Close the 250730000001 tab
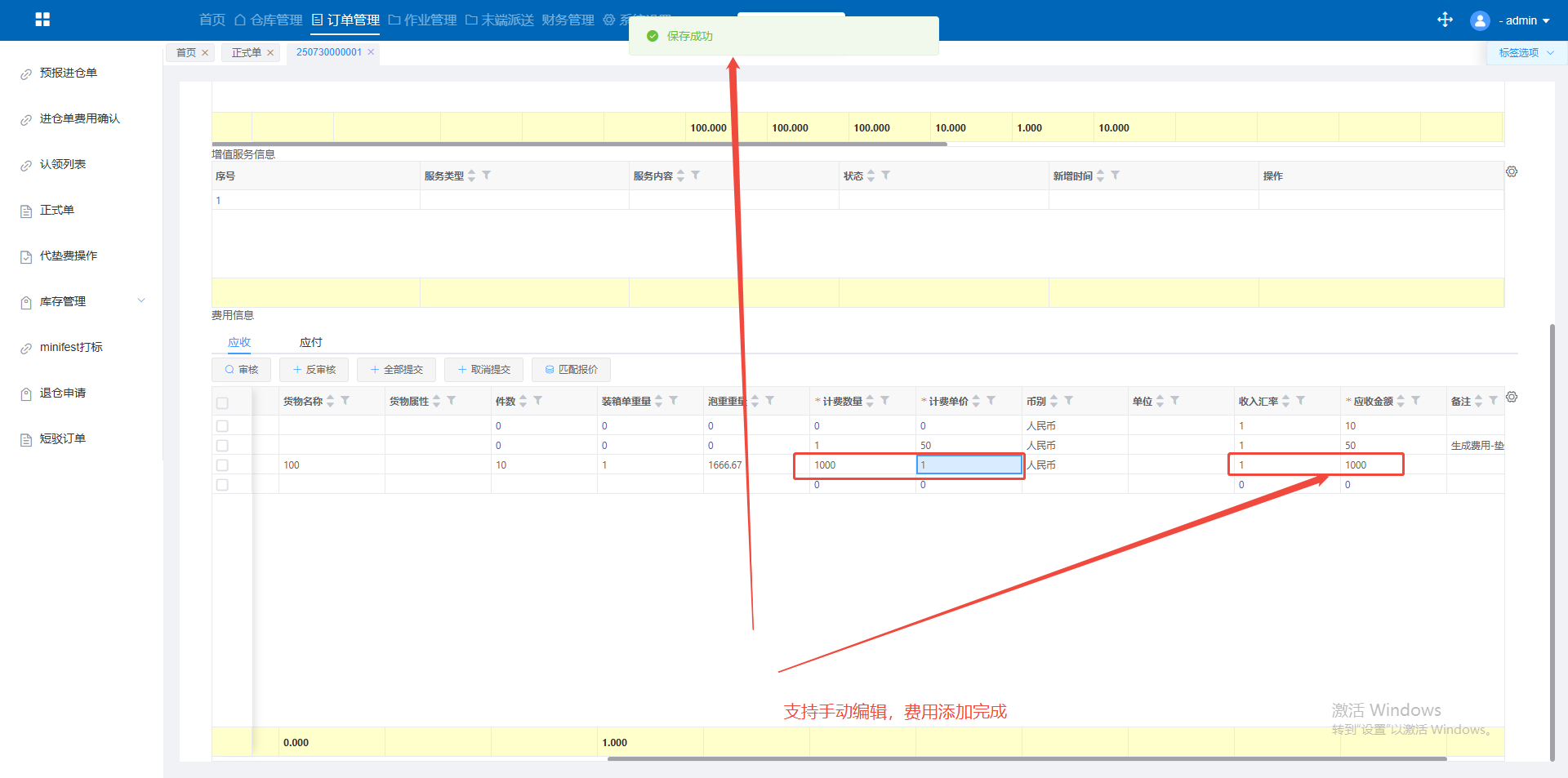This screenshot has width=1568, height=778. [371, 52]
